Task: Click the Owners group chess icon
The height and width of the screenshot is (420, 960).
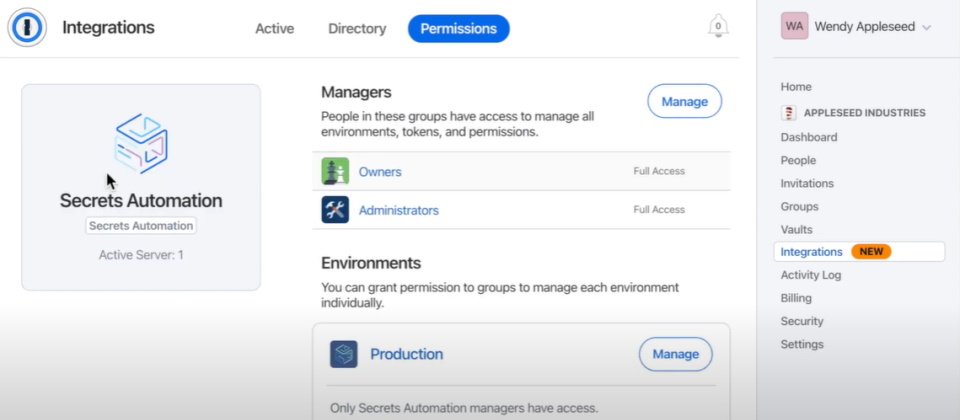Action: click(335, 171)
